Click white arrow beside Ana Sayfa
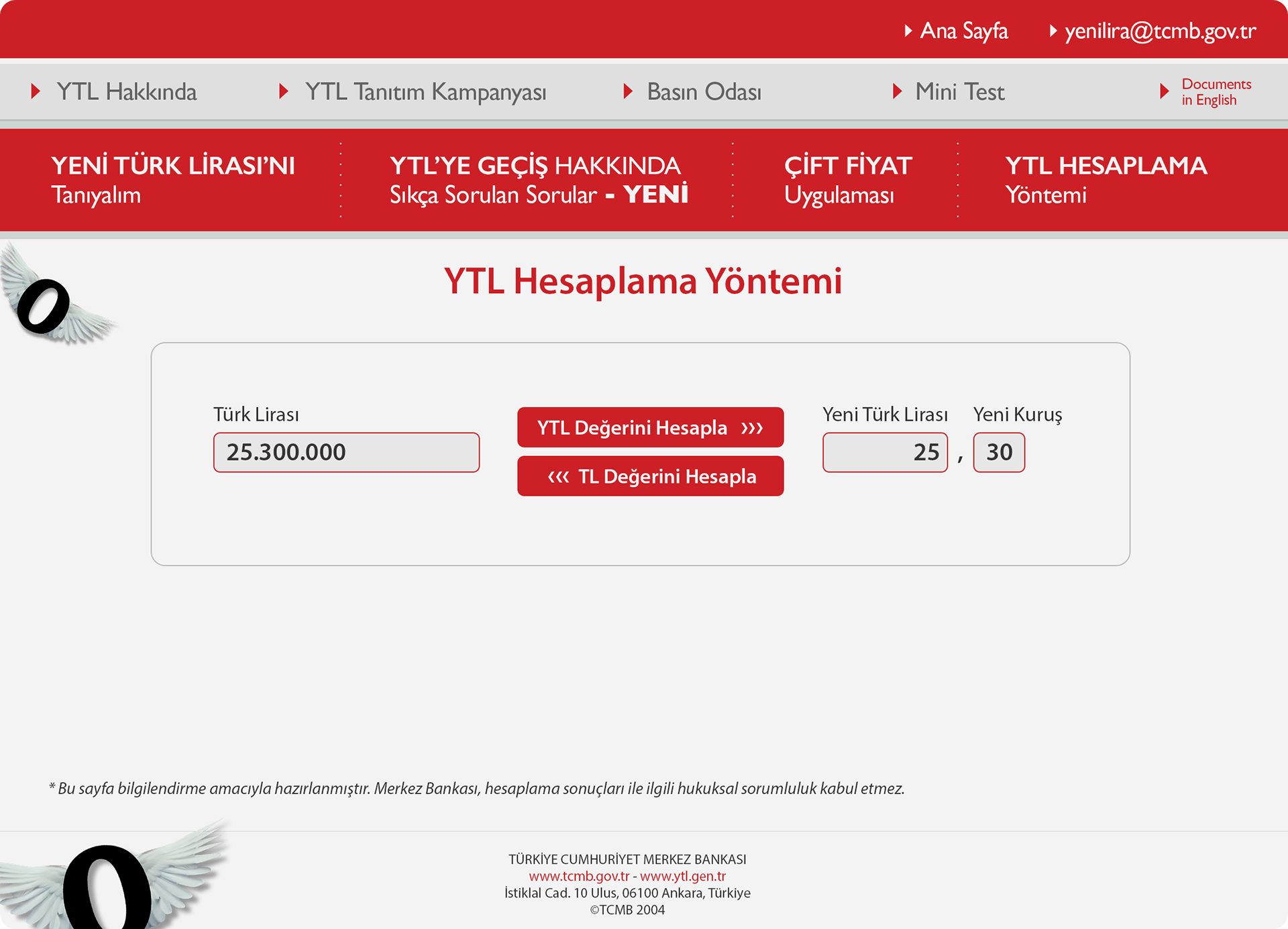This screenshot has width=1288, height=929. (908, 31)
